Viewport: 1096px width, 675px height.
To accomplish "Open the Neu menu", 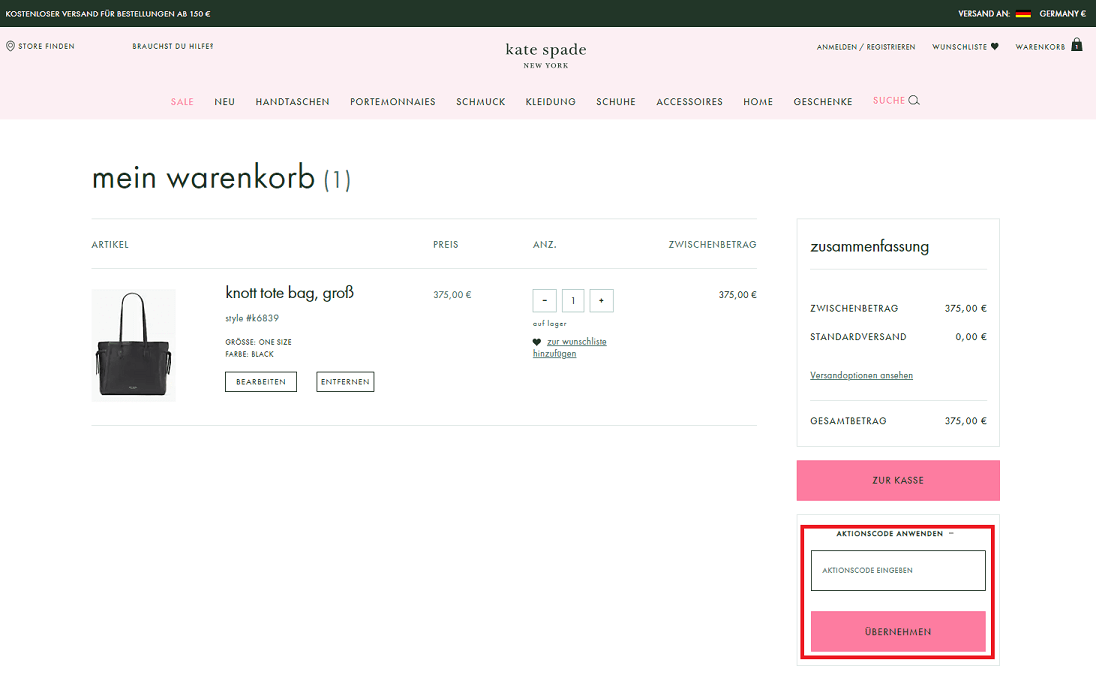I will point(224,102).
